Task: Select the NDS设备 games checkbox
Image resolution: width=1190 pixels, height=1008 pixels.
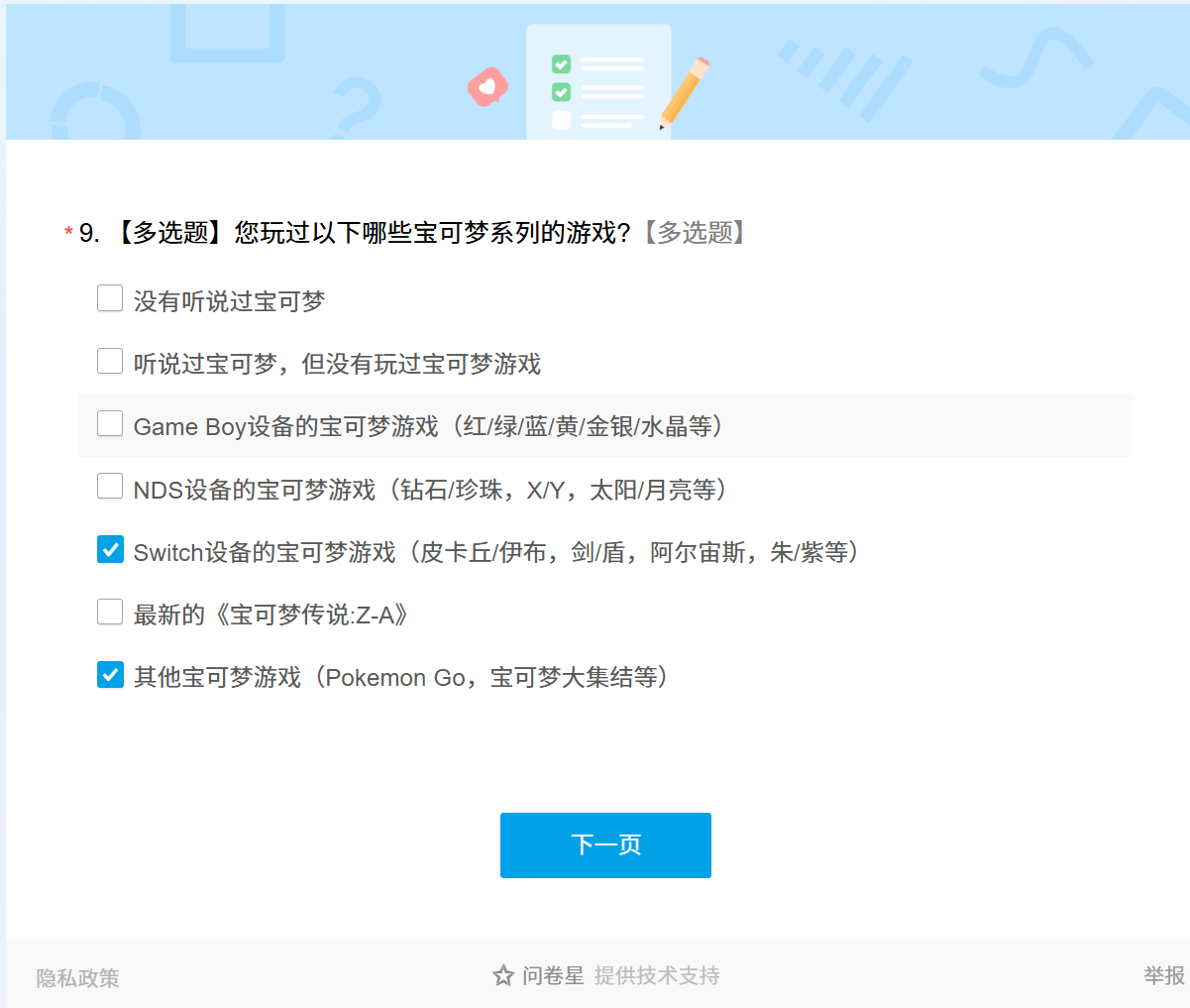Action: tap(110, 487)
